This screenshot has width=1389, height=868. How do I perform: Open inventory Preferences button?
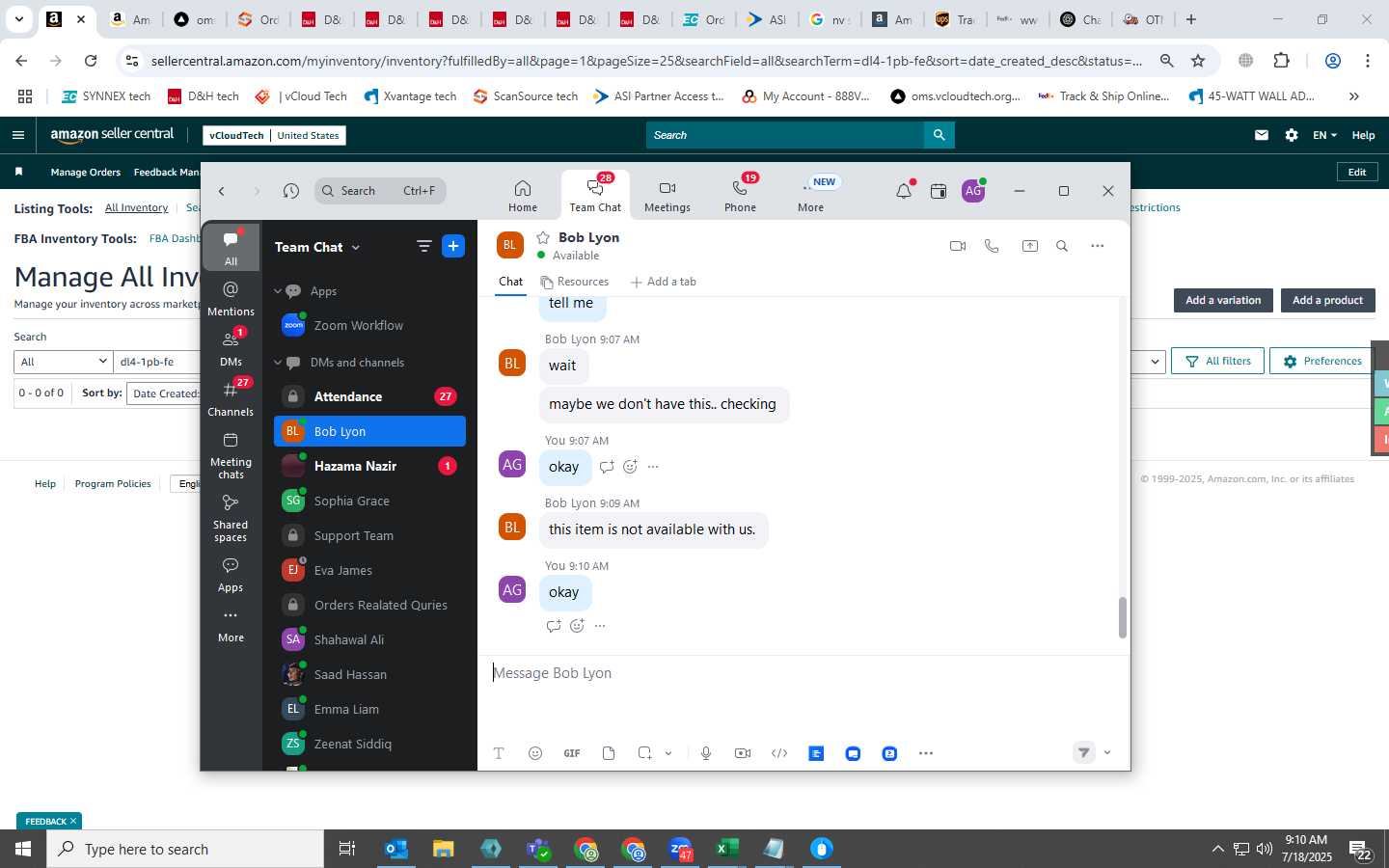(1321, 361)
